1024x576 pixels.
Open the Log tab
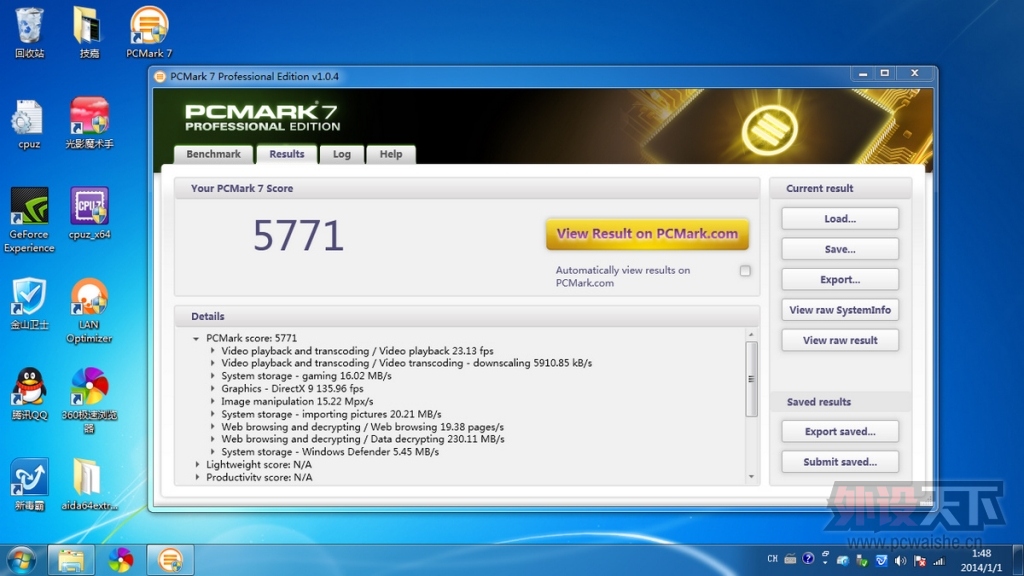tap(342, 154)
